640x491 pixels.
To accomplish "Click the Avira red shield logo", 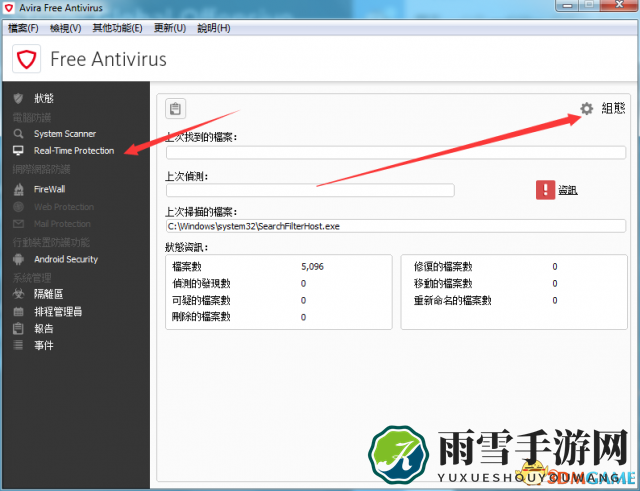I will coord(27,59).
